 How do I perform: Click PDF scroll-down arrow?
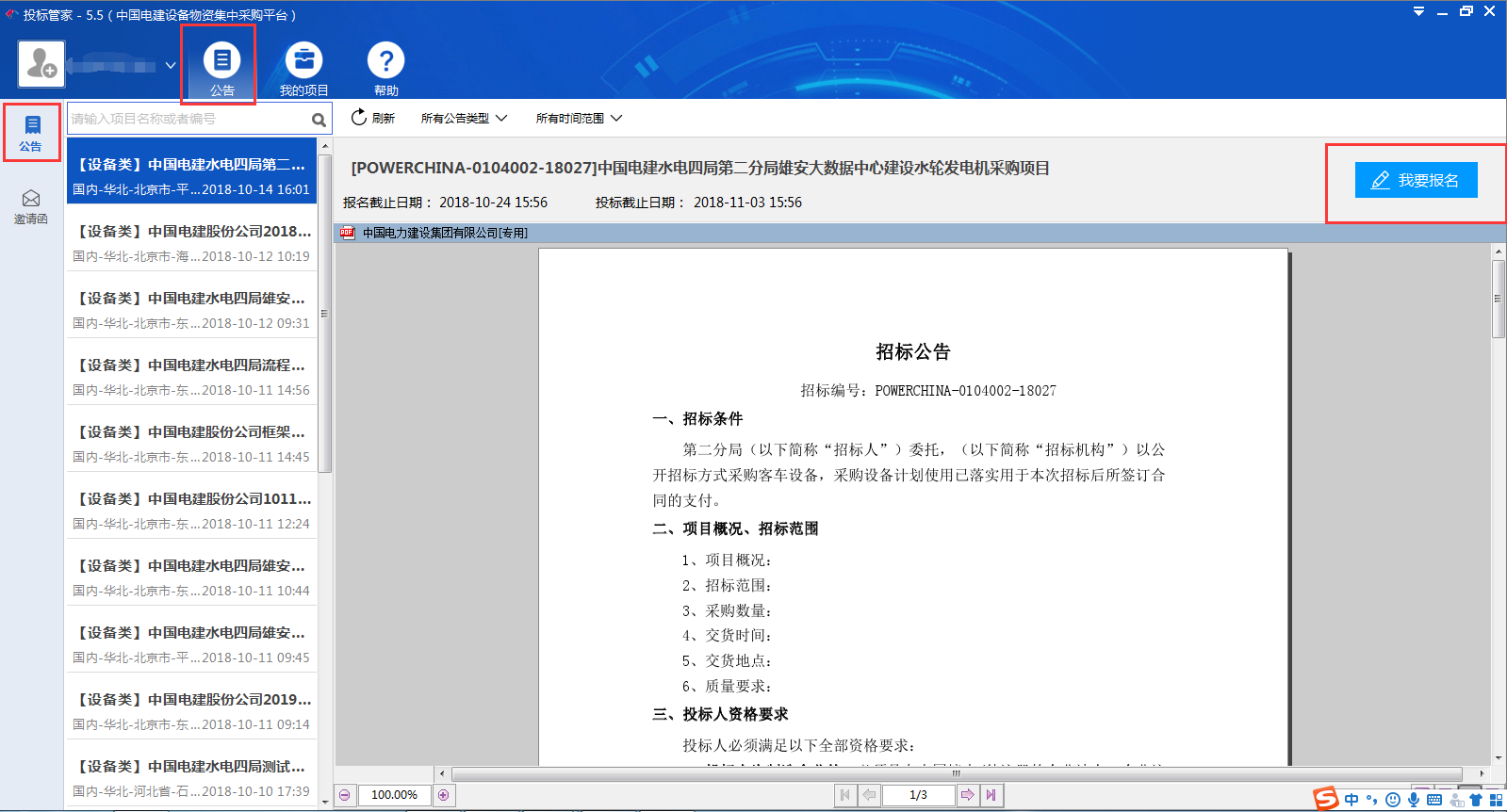click(x=1498, y=757)
